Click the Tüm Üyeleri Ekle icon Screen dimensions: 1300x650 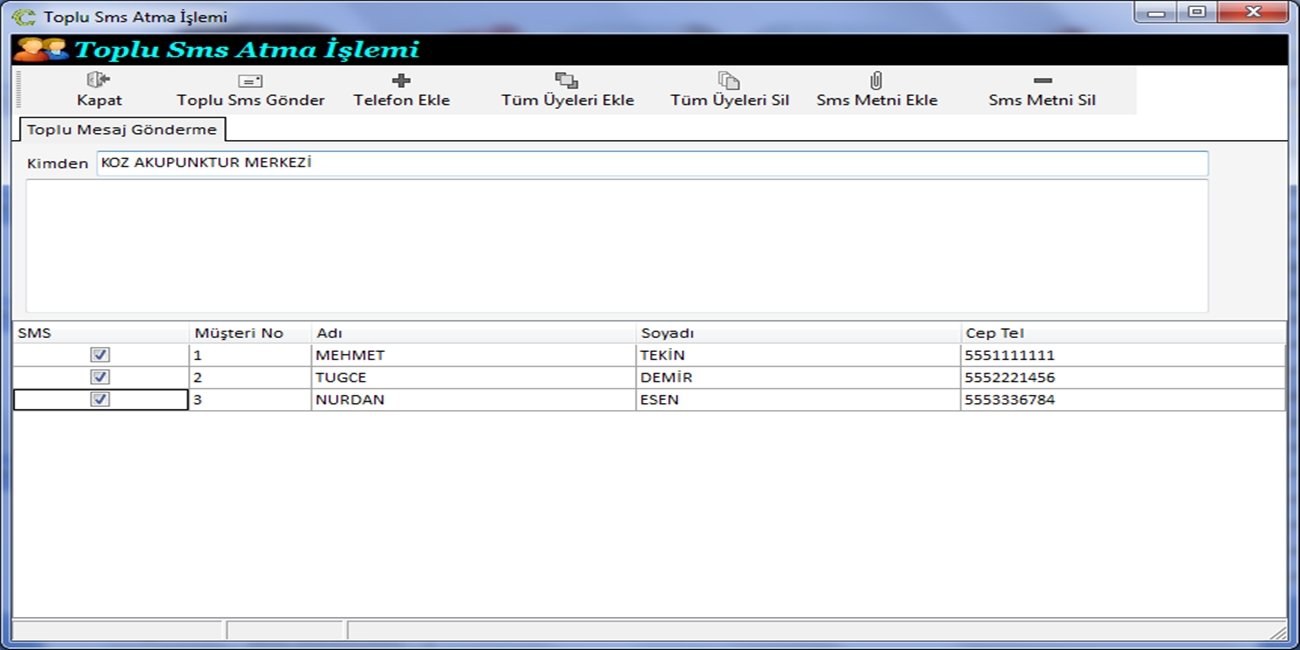[x=567, y=81]
